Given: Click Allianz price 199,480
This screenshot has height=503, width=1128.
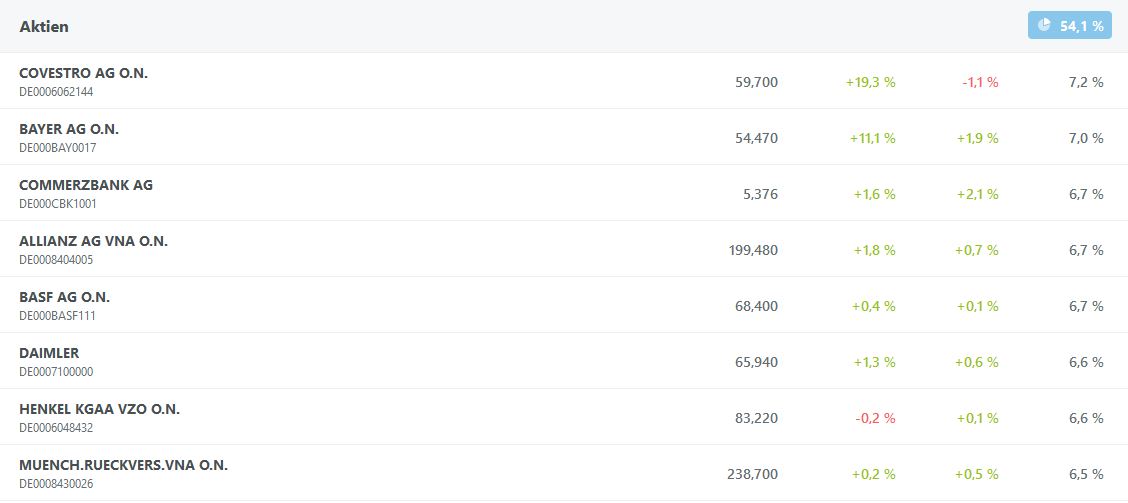Looking at the screenshot, I should 753,250.
